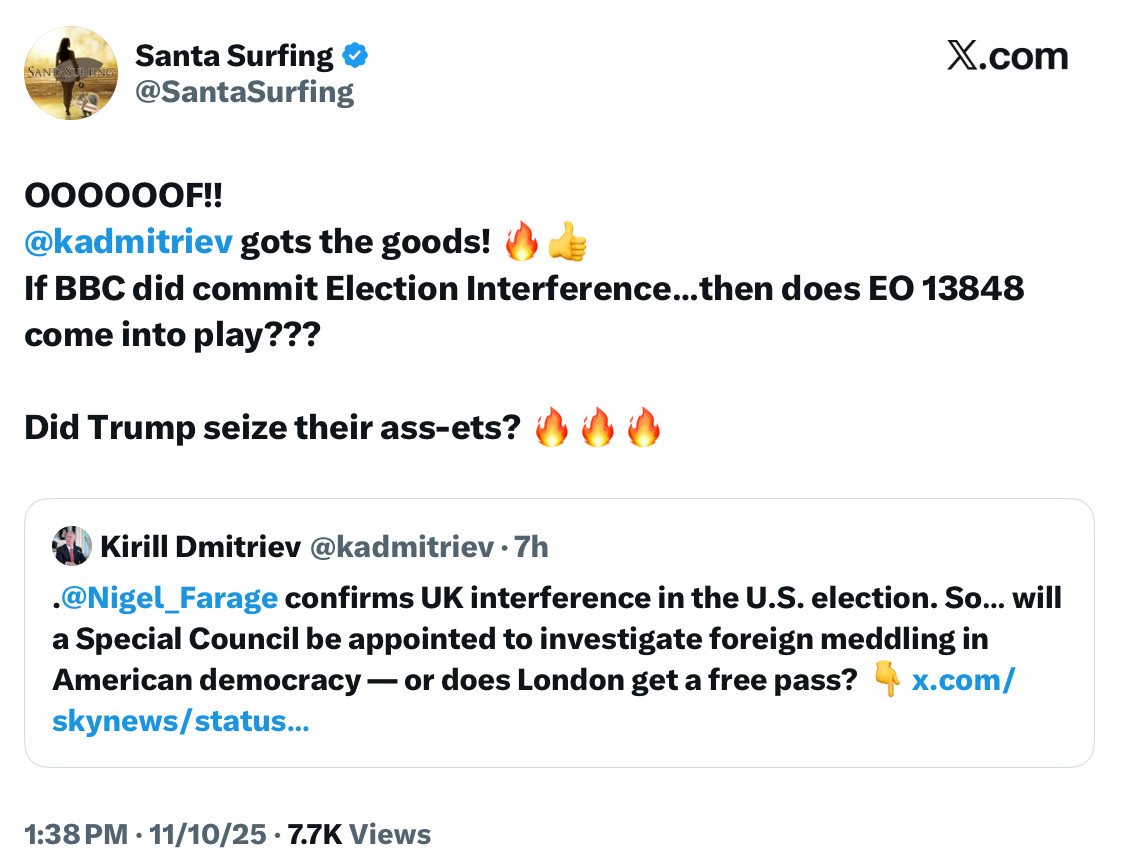This screenshot has width=1124, height=864.
Task: Open the Santa Surfing display name
Action: [x=234, y=56]
